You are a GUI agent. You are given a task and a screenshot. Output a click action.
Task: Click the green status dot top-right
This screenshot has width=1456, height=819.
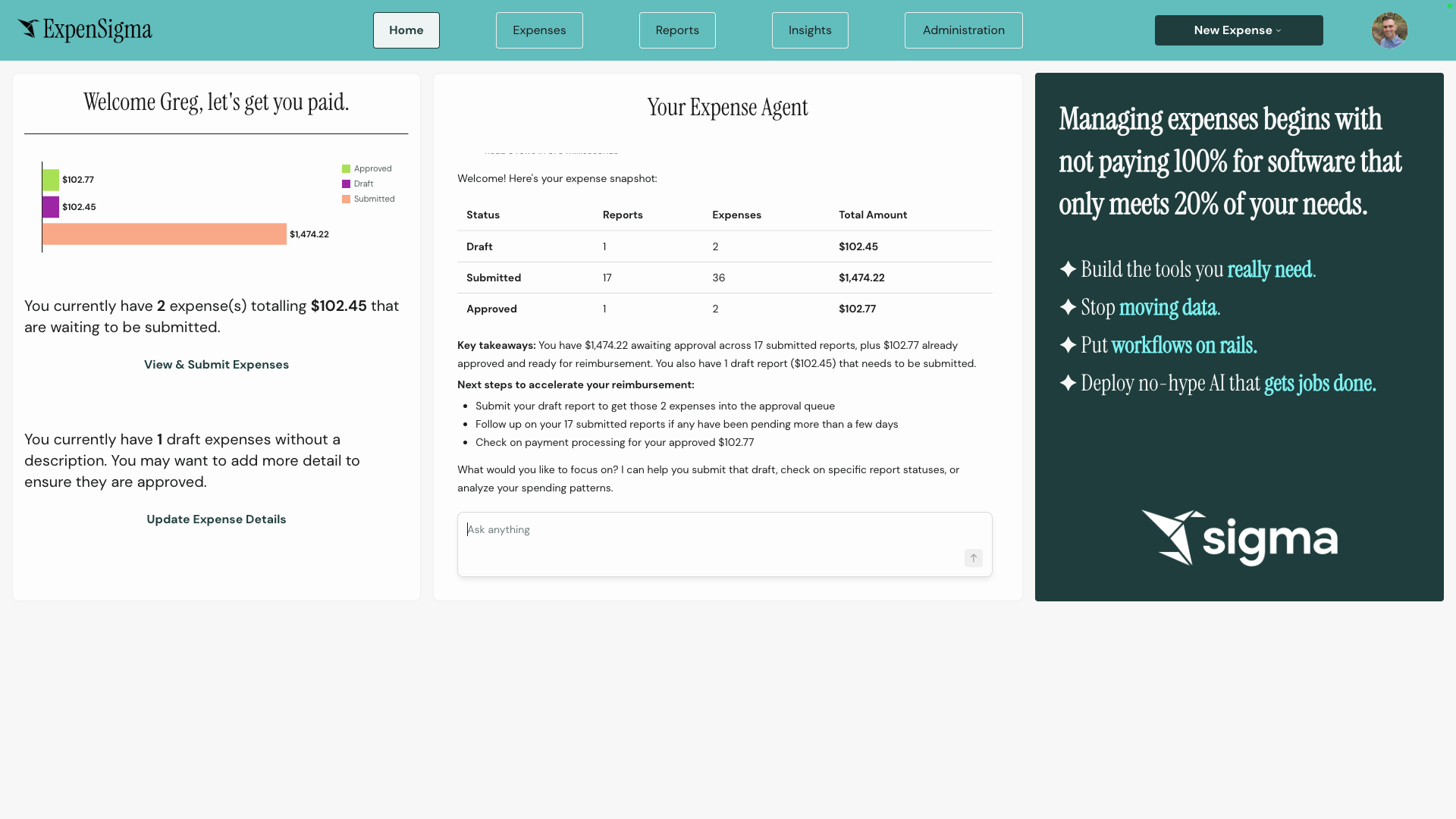tap(1450, 6)
